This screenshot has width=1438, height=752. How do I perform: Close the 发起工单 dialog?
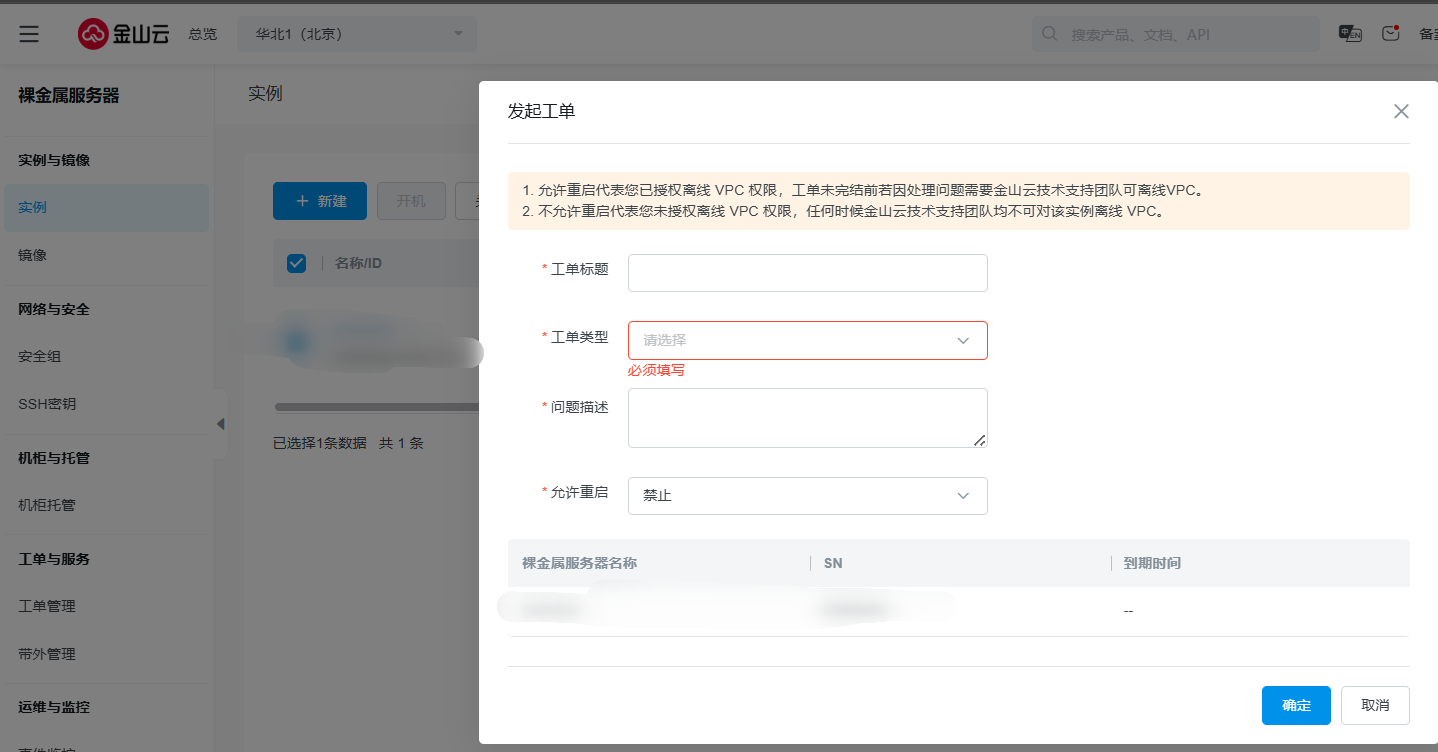coord(1401,111)
